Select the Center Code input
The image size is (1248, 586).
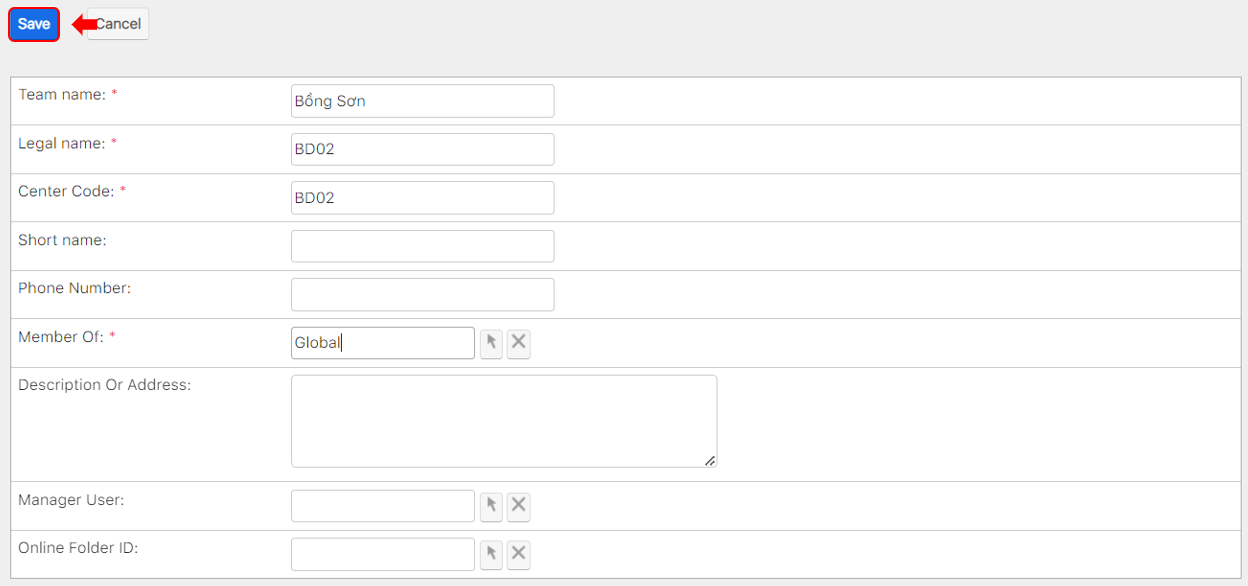(422, 198)
